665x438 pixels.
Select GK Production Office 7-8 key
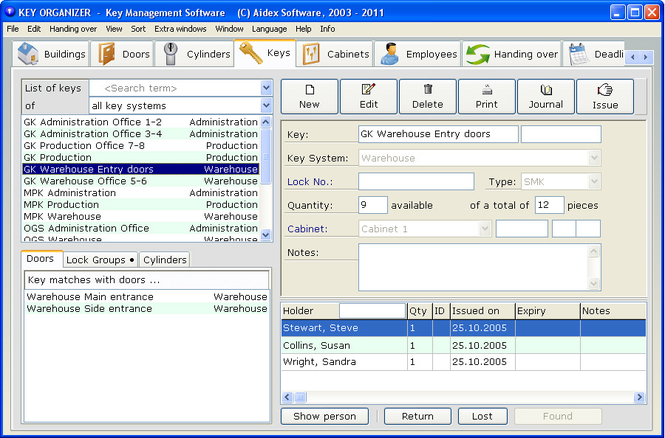click(x=140, y=146)
